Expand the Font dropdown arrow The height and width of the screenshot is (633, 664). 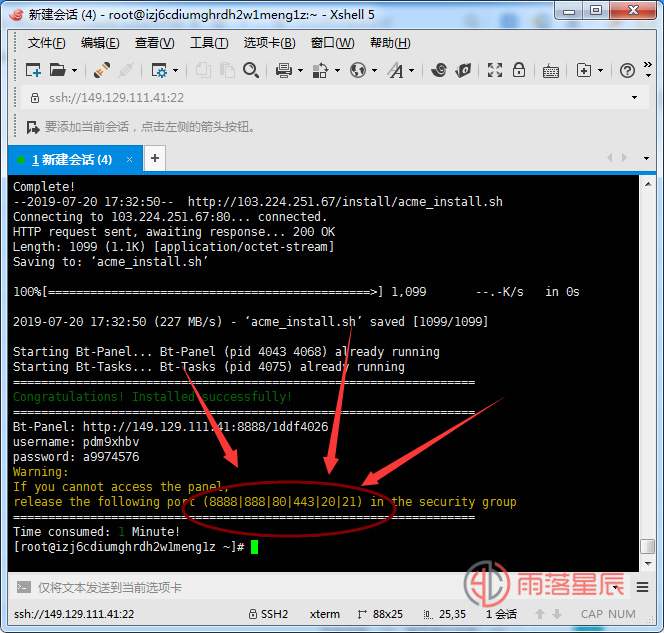[412, 70]
